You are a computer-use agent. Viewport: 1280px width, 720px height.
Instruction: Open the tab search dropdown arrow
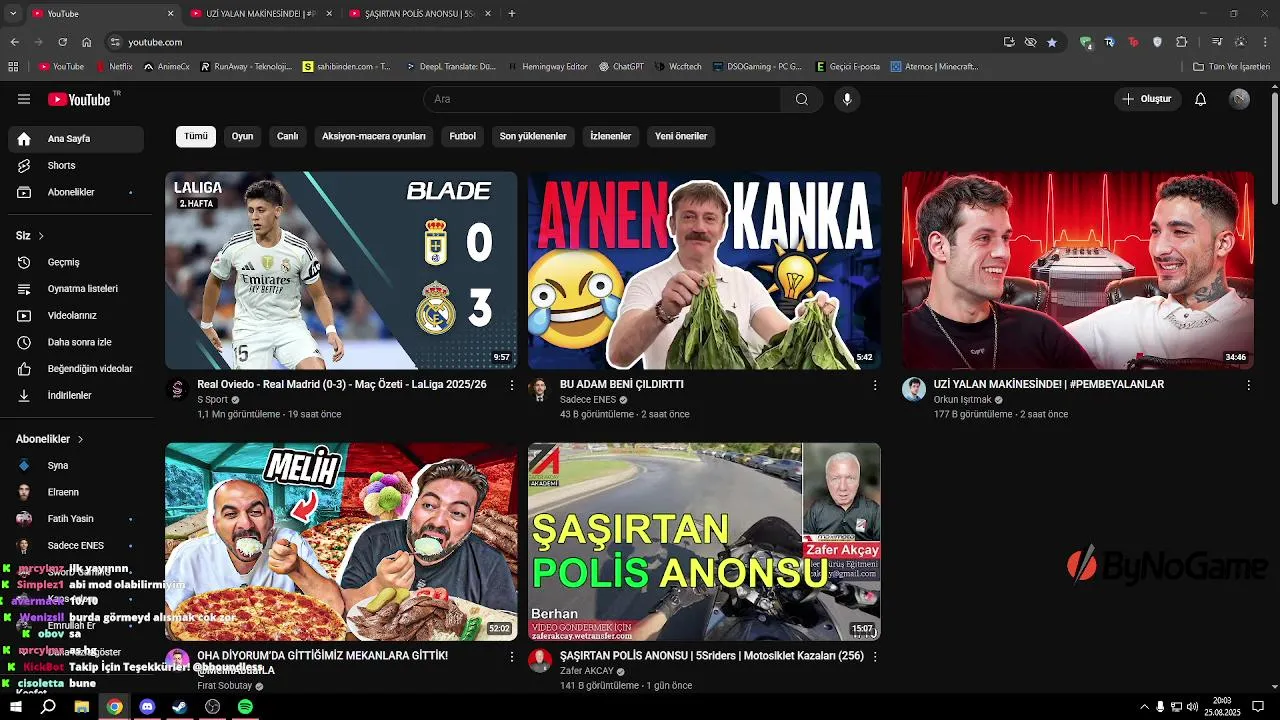(13, 14)
